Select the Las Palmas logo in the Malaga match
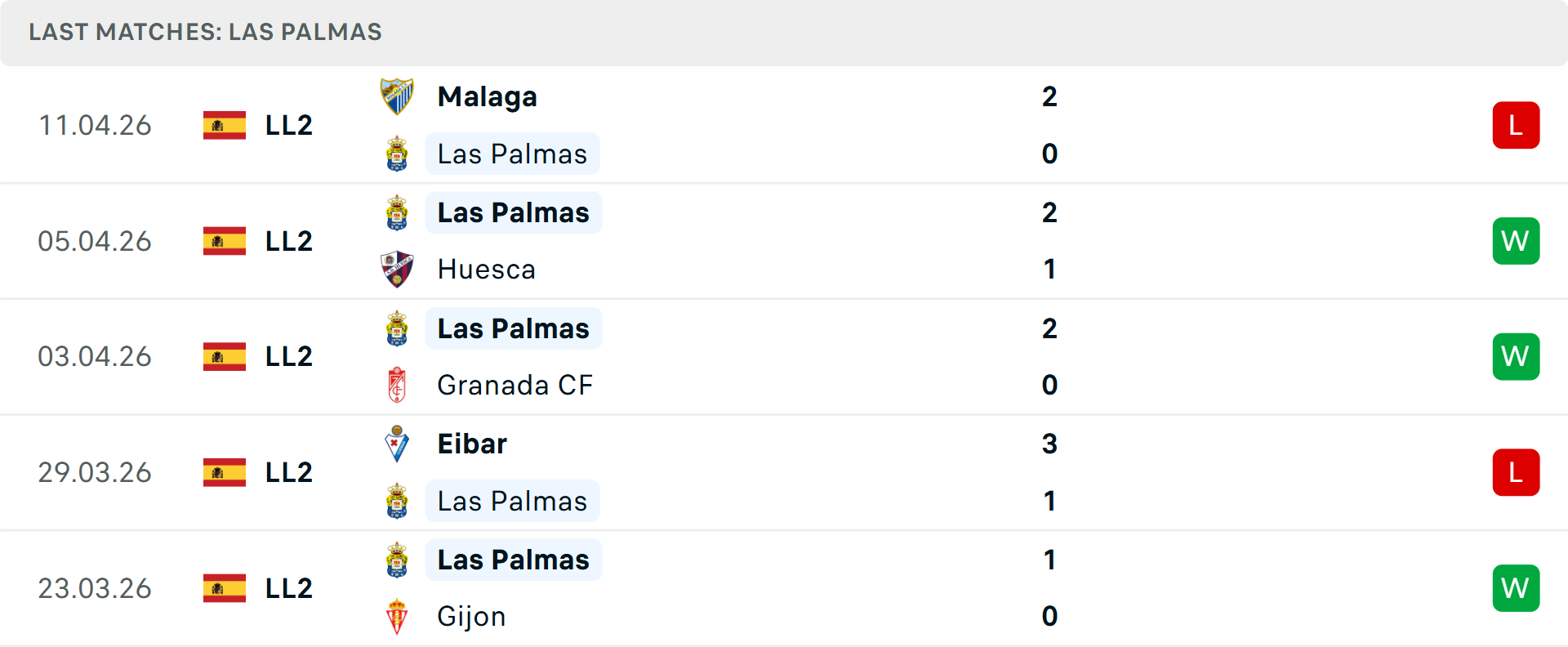The image size is (1568, 647). coord(397,154)
